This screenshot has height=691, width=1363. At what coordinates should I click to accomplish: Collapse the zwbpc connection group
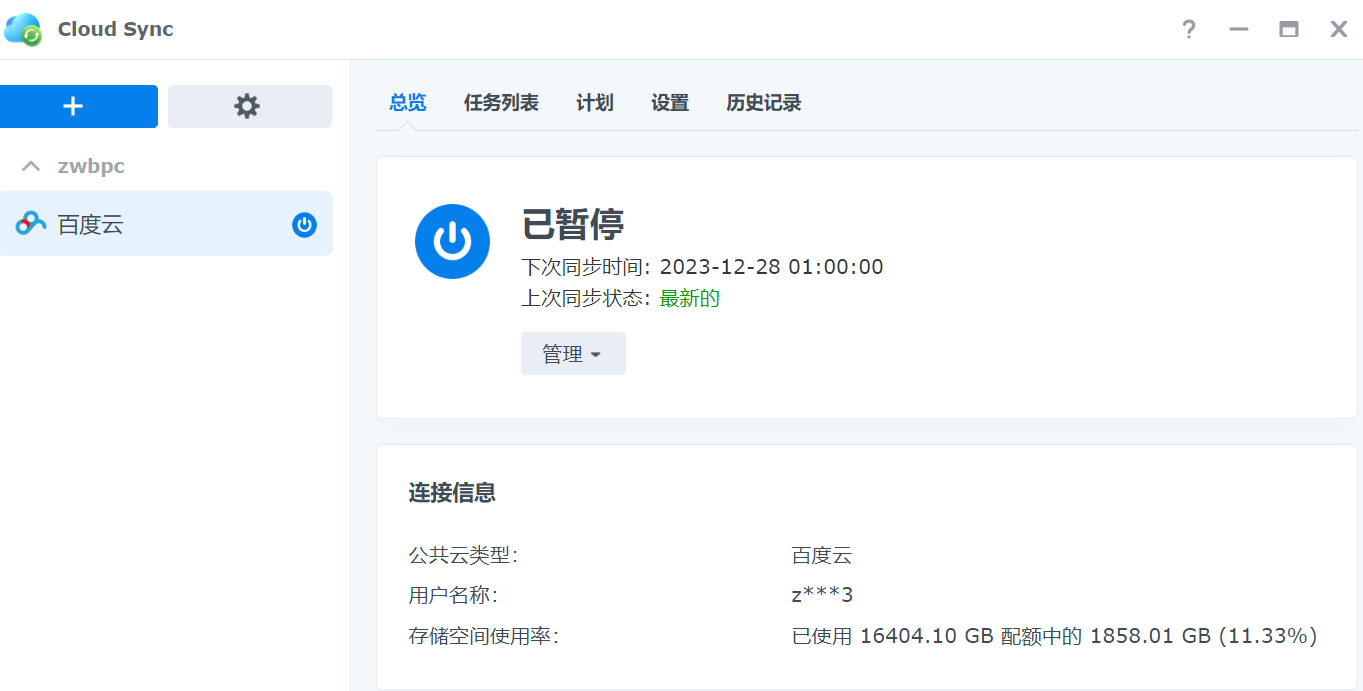tap(32, 166)
